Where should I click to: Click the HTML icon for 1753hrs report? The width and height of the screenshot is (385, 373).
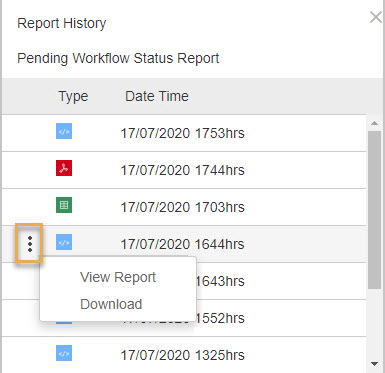[64, 131]
